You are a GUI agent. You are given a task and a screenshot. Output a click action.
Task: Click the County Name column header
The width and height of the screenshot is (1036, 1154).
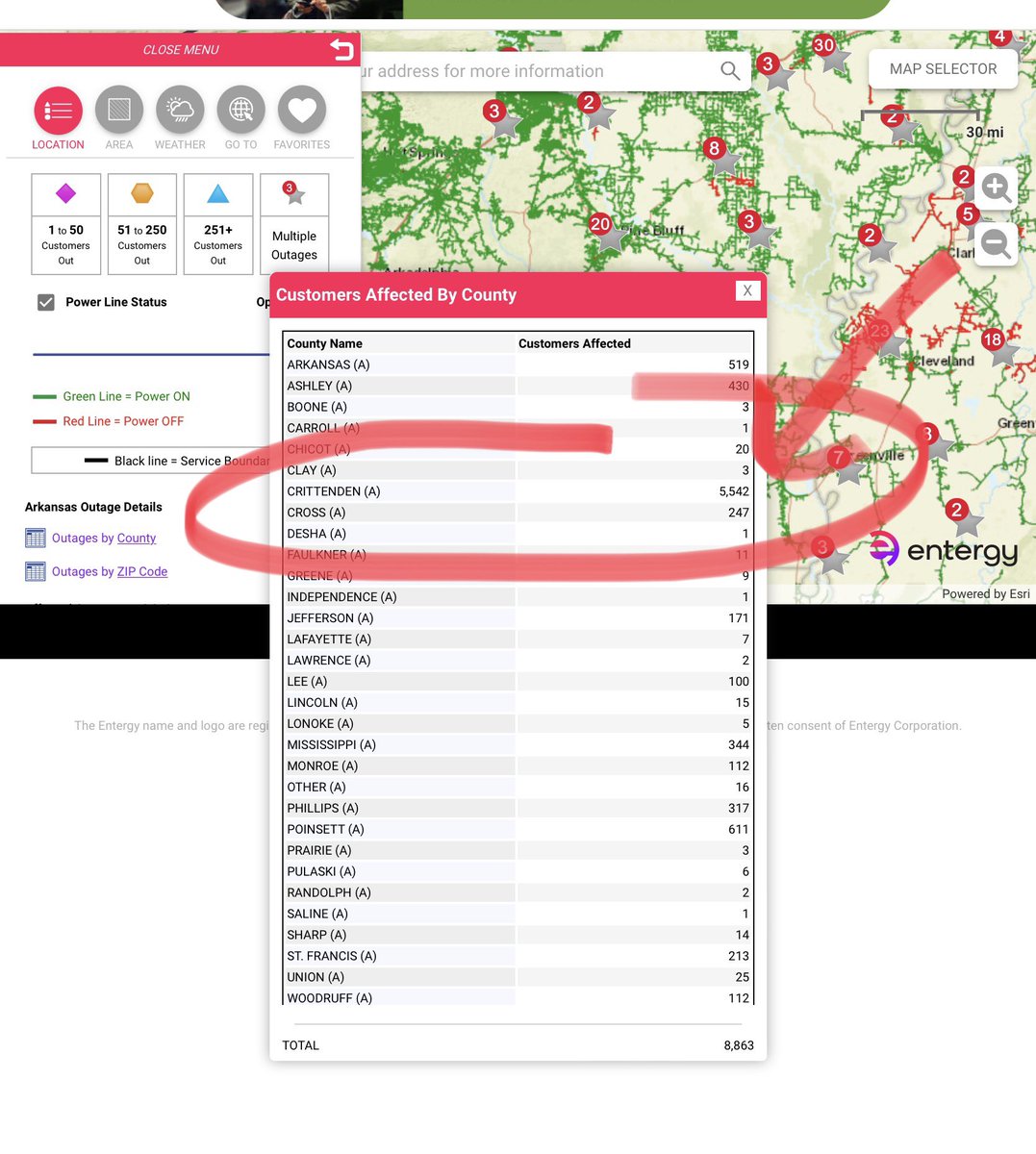324,343
